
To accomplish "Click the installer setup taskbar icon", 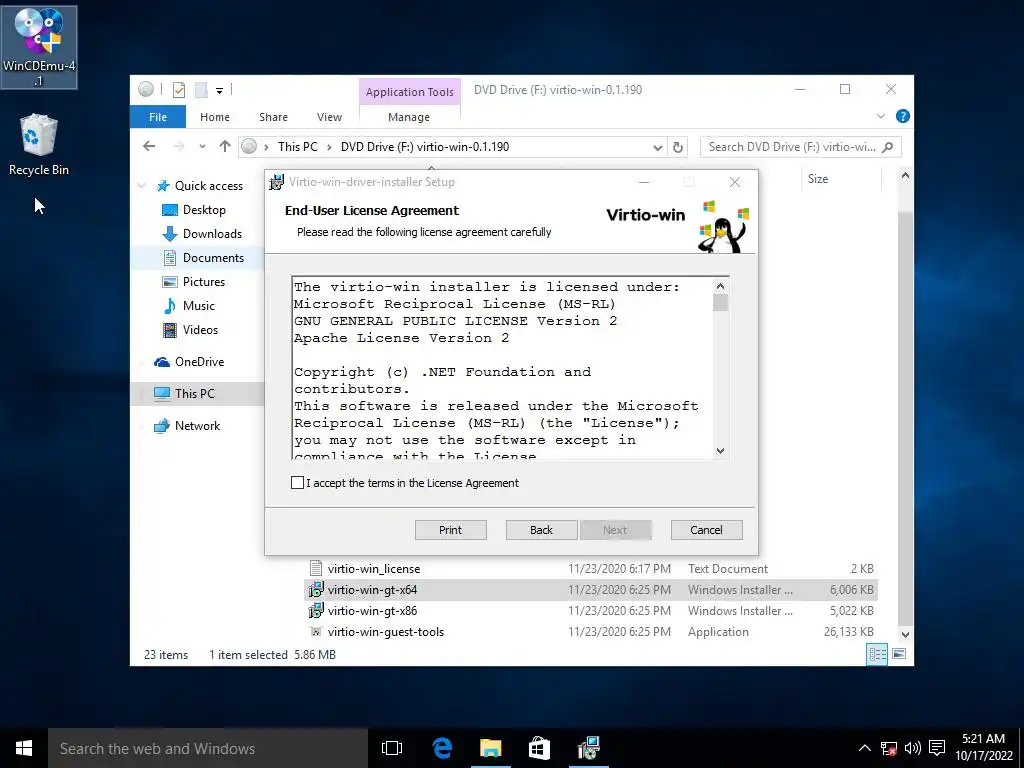I will (589, 748).
